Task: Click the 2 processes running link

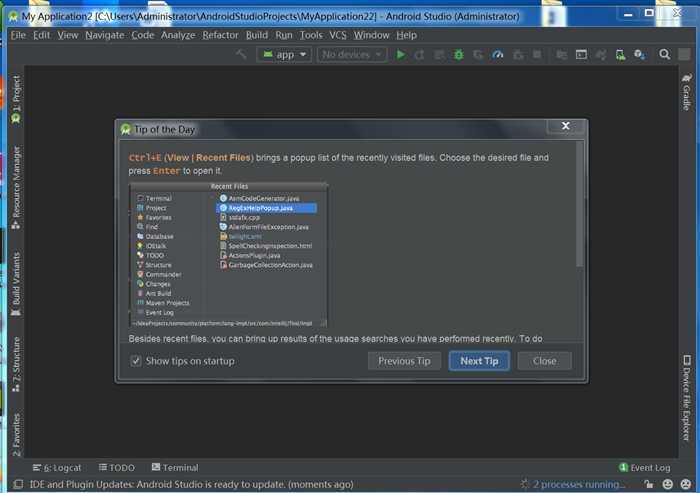Action: point(579,484)
